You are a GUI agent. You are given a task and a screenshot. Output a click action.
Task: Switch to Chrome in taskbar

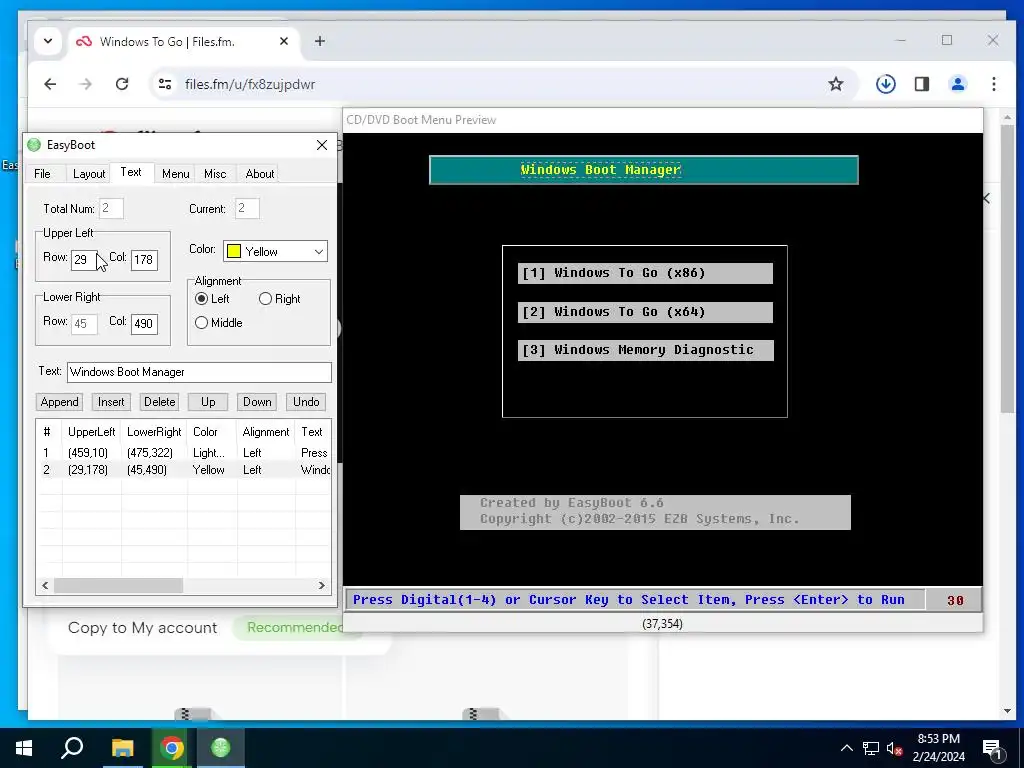[172, 748]
